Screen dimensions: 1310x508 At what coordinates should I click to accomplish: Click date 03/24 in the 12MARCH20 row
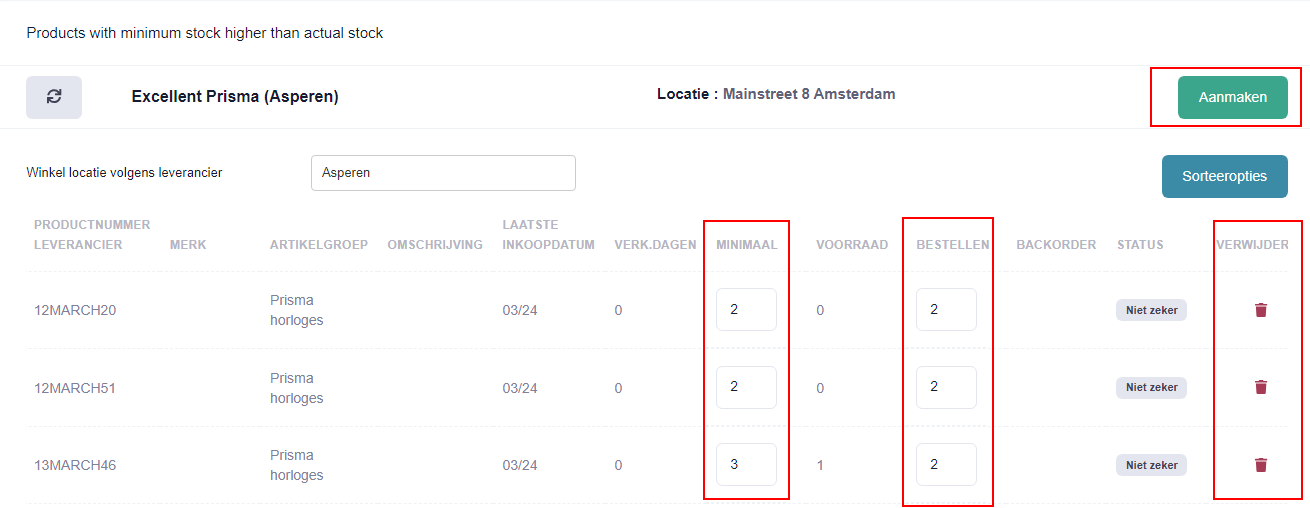coord(520,310)
